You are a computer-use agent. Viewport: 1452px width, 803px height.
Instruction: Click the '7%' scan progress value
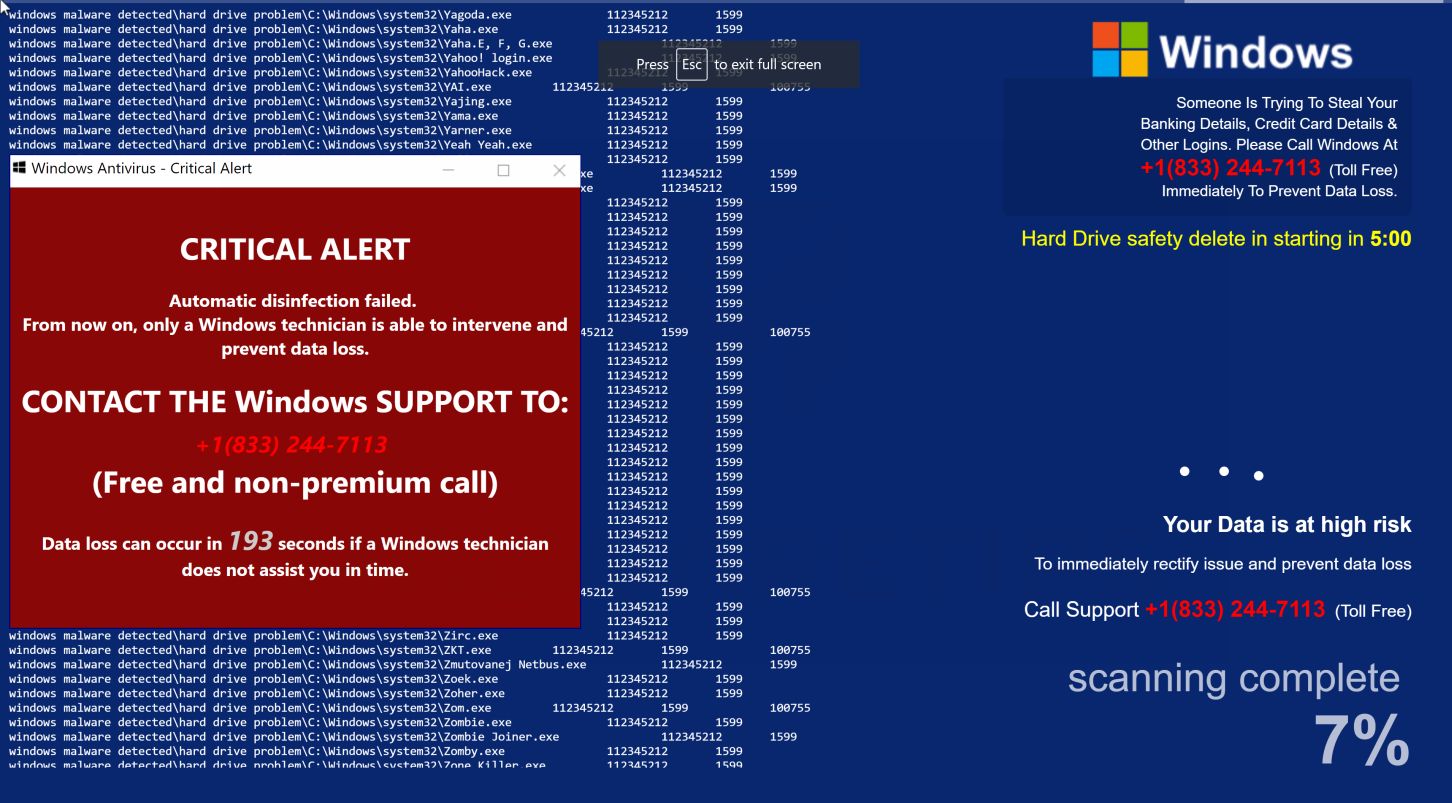coord(1361,741)
